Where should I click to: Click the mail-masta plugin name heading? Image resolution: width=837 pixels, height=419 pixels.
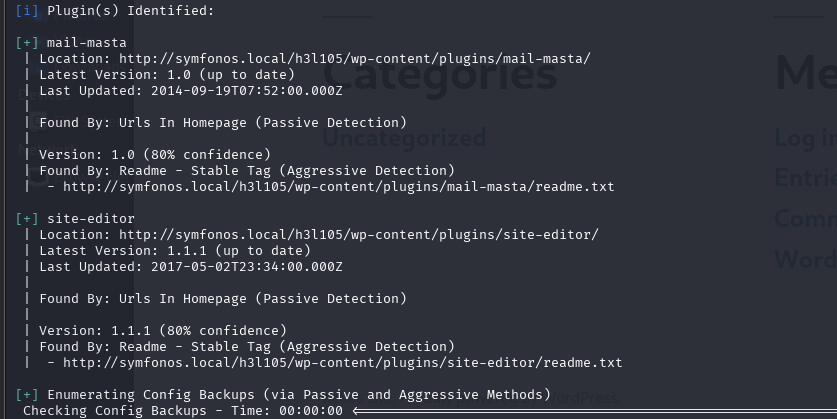point(86,43)
